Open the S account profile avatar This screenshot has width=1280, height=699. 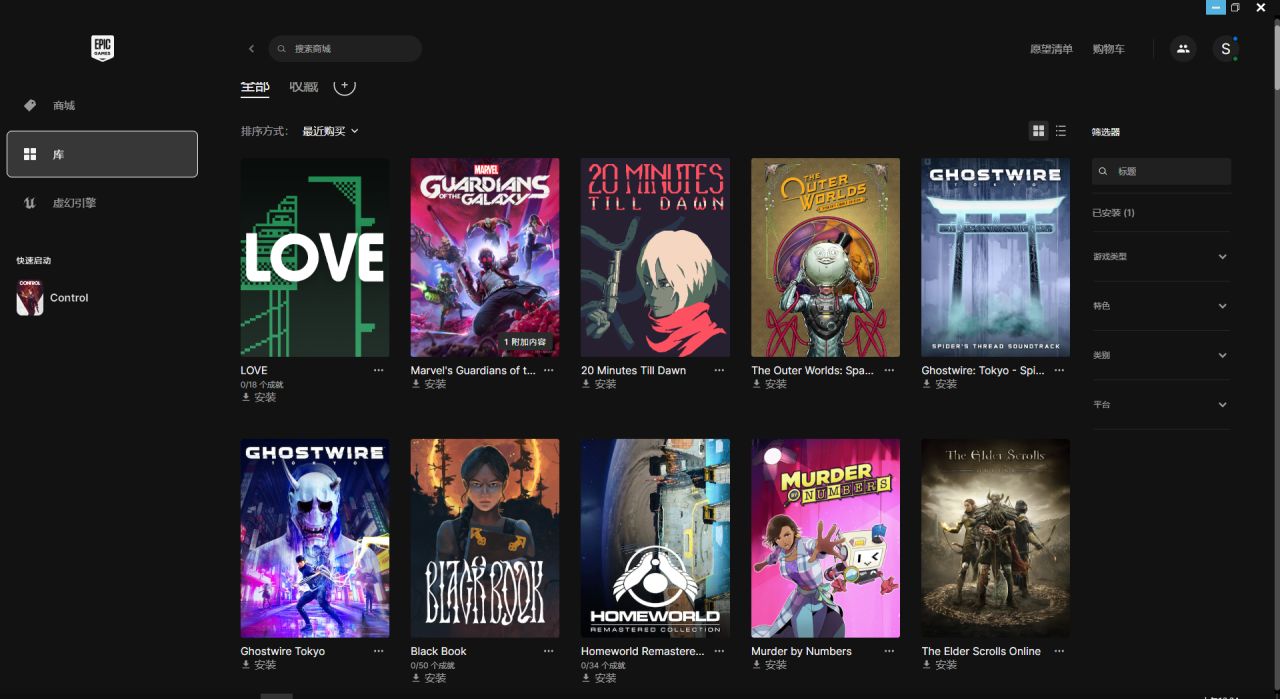click(x=1225, y=48)
